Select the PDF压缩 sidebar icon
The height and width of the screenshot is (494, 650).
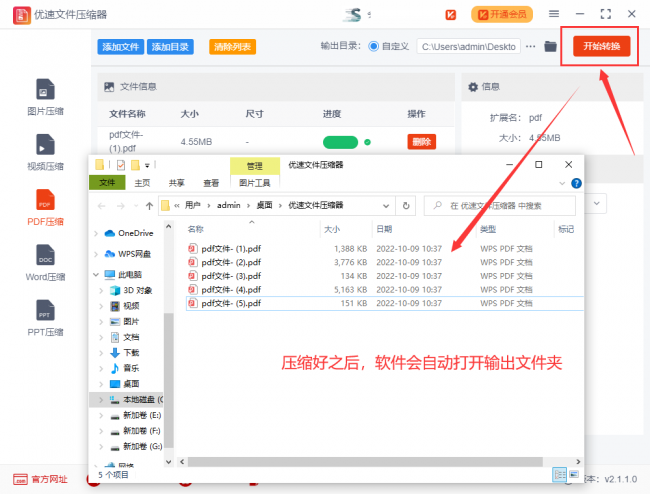45,200
